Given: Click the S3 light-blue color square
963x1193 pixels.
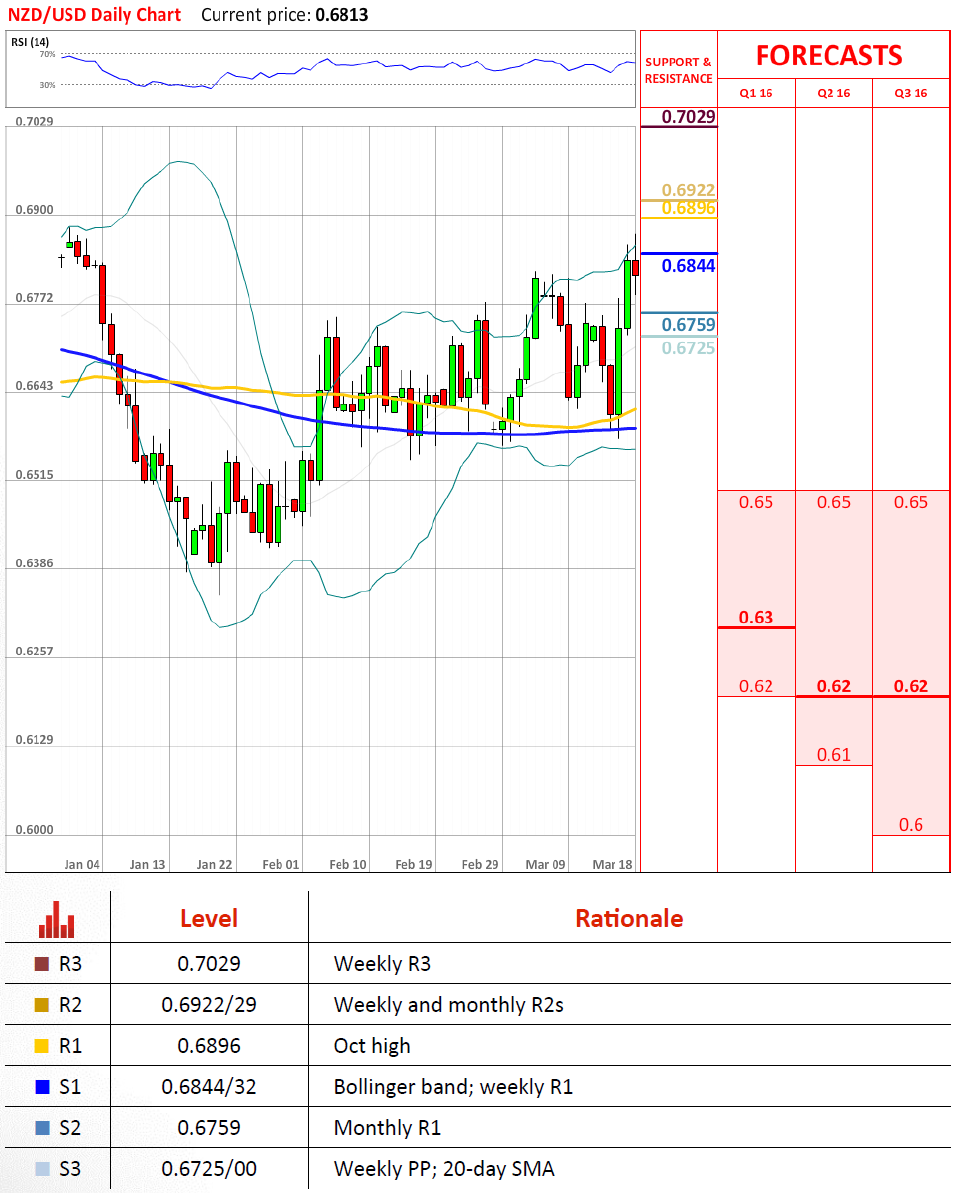Looking at the screenshot, I should click(x=42, y=1169).
